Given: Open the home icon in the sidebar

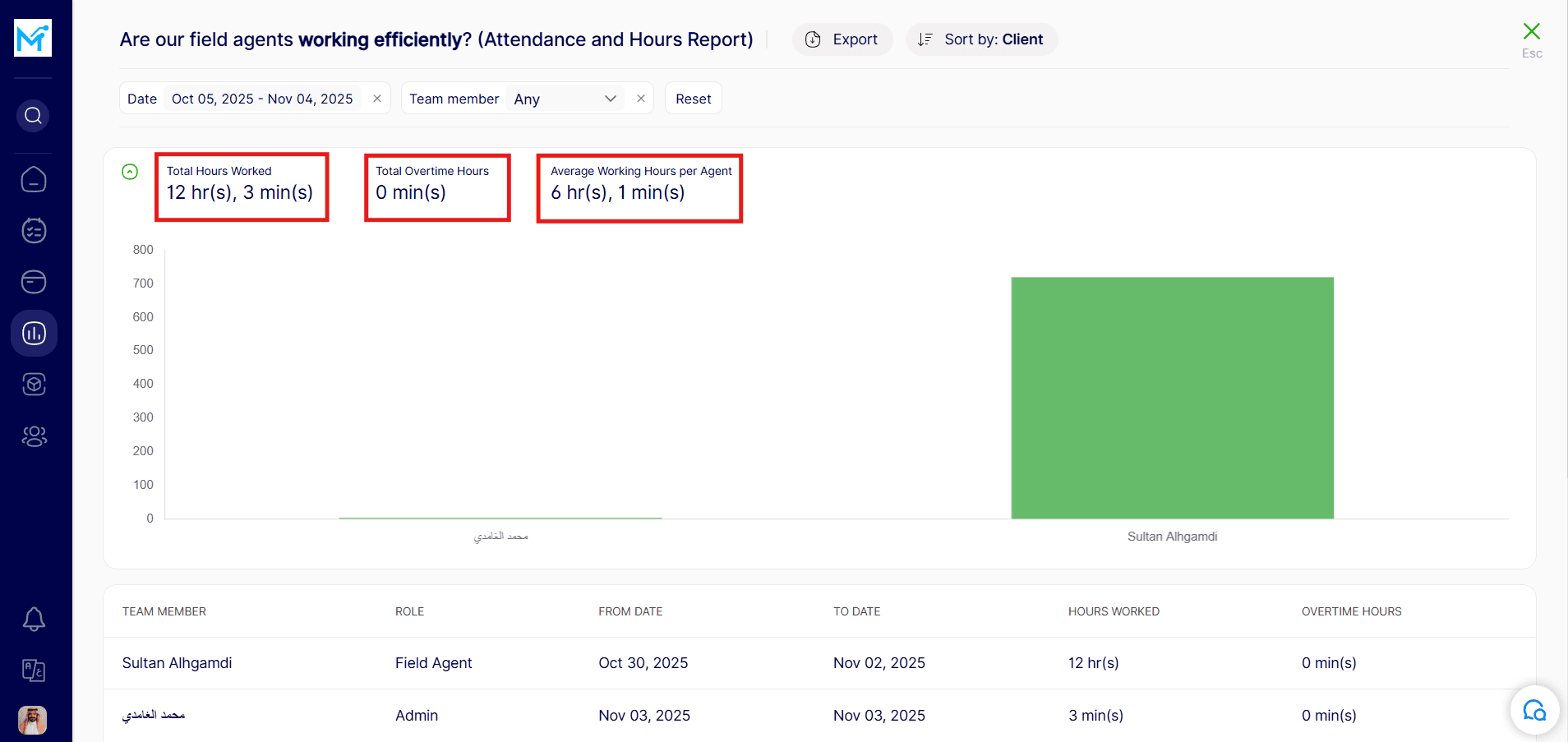Looking at the screenshot, I should (34, 179).
